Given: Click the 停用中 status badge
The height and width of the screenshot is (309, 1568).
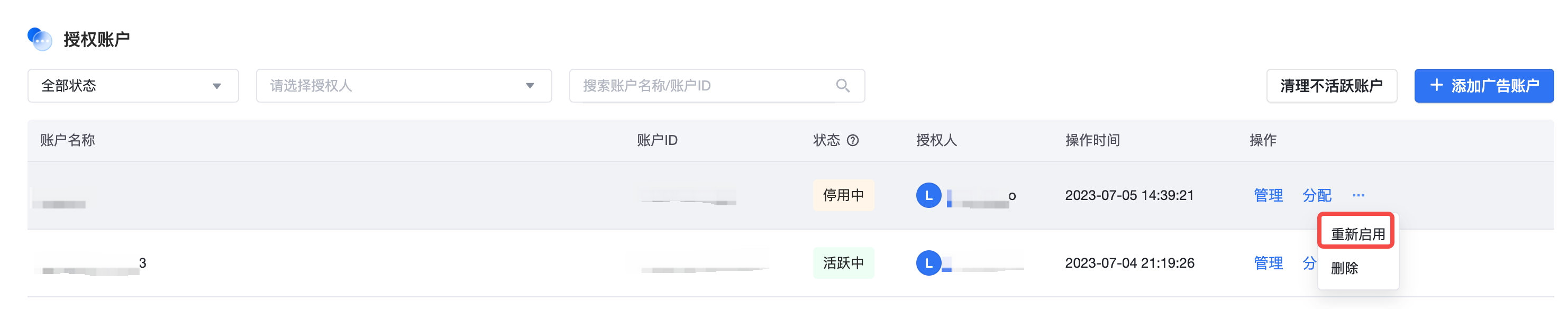Looking at the screenshot, I should 843,195.
